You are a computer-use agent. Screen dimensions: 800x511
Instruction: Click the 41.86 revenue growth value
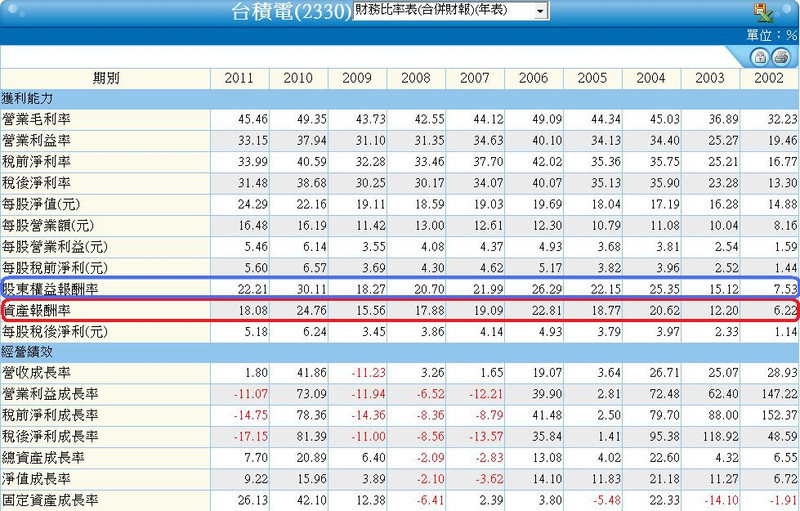coord(312,373)
